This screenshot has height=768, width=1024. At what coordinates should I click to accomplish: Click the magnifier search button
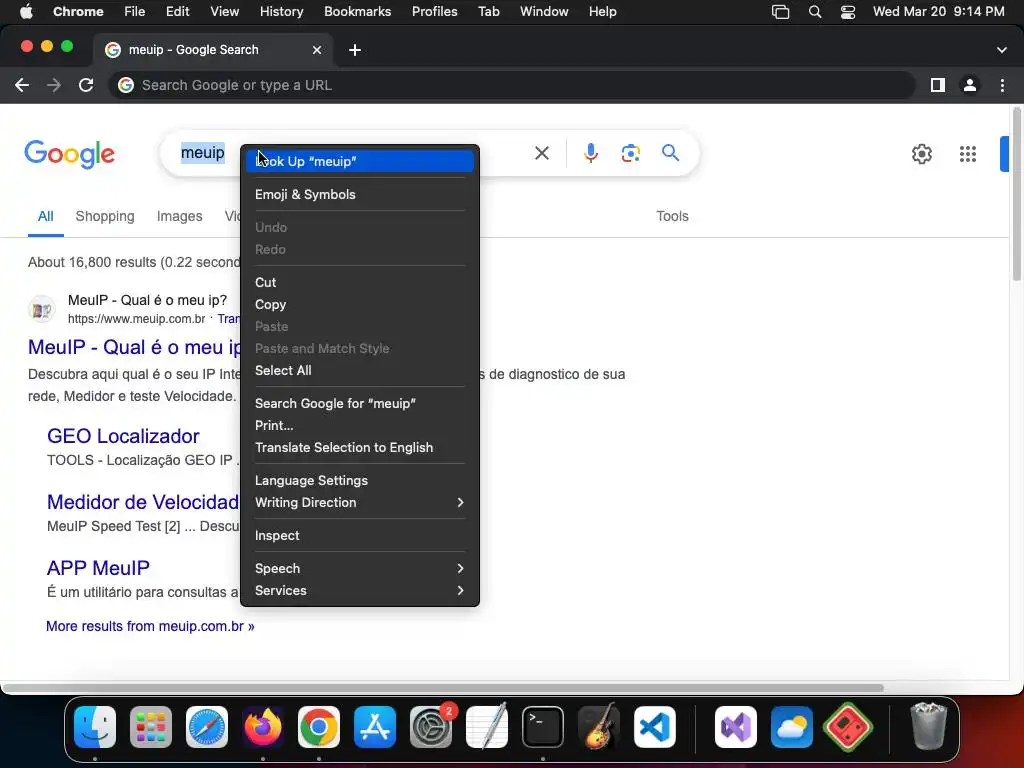(x=671, y=153)
